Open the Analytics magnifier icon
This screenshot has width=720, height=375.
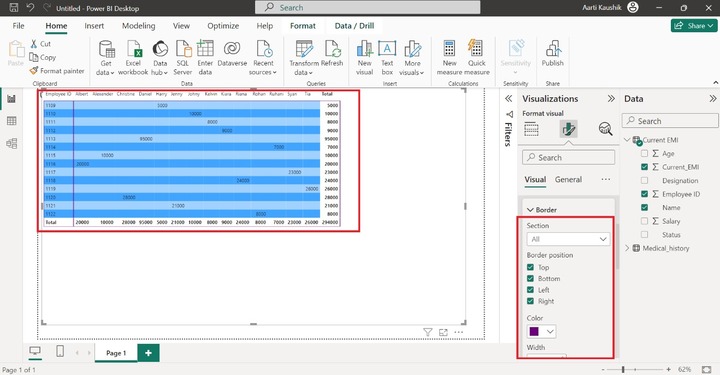[606, 129]
